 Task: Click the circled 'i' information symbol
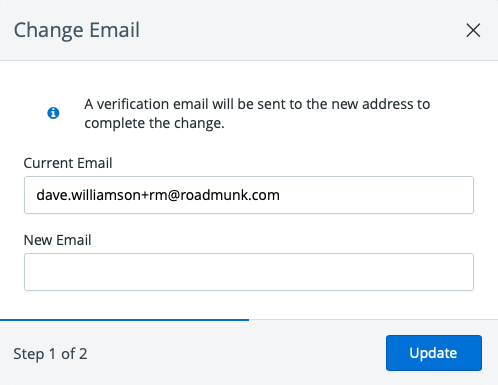[53, 113]
